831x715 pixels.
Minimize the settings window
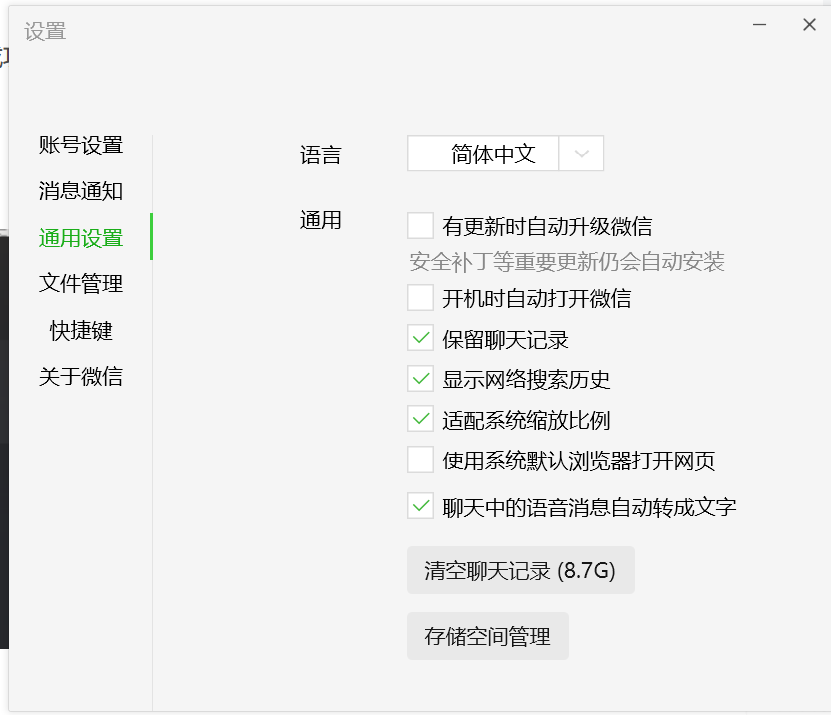click(759, 24)
